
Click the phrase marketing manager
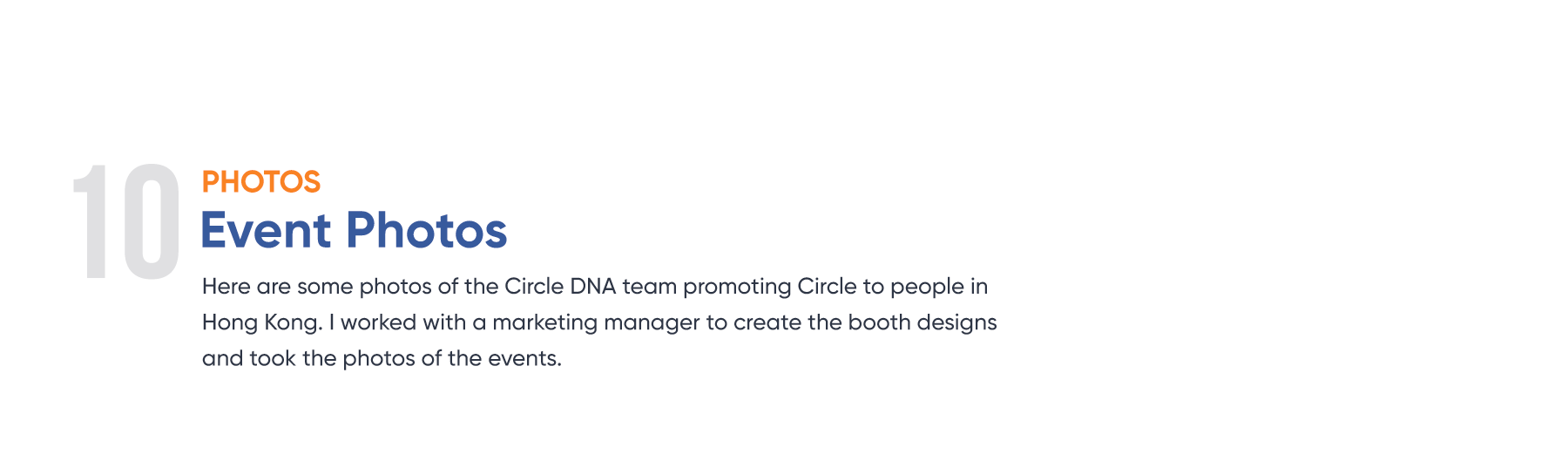(596, 323)
